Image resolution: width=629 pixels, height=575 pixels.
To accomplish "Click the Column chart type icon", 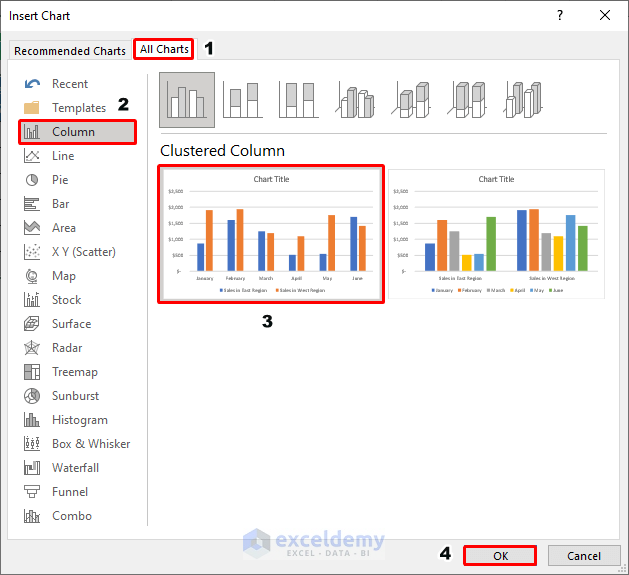I will tap(32, 132).
